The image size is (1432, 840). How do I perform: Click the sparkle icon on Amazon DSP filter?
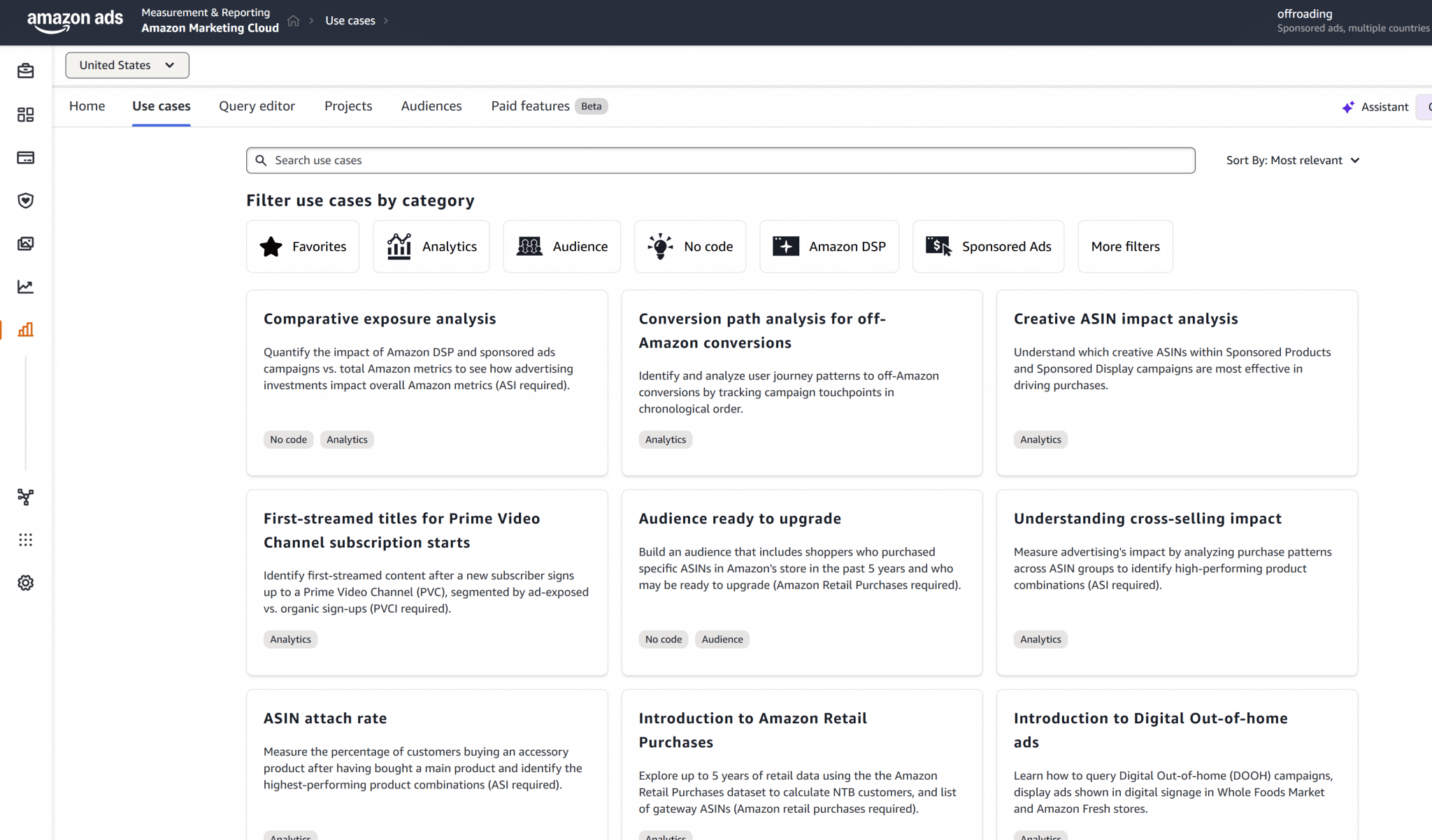click(x=786, y=247)
